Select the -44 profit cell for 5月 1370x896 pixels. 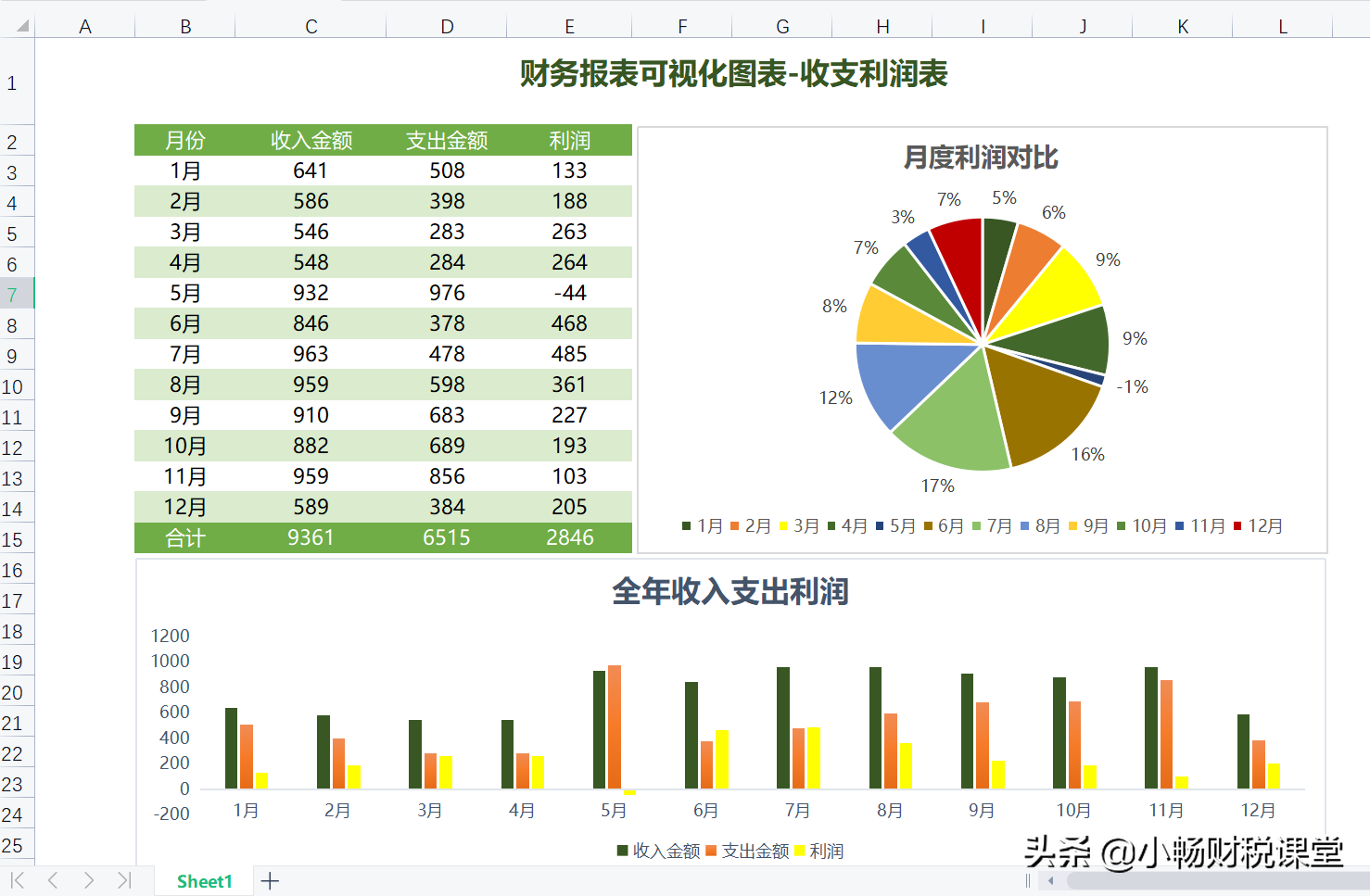pos(568,294)
